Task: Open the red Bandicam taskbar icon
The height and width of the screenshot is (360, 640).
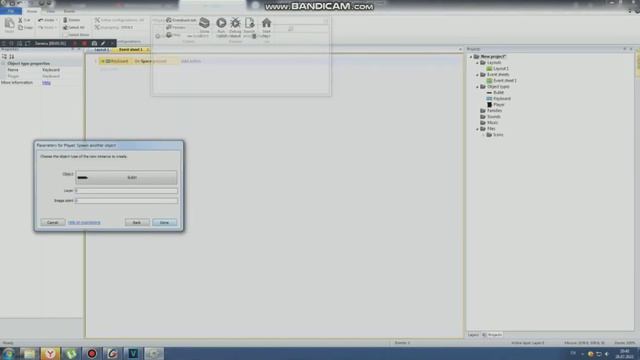Action: coord(92,353)
